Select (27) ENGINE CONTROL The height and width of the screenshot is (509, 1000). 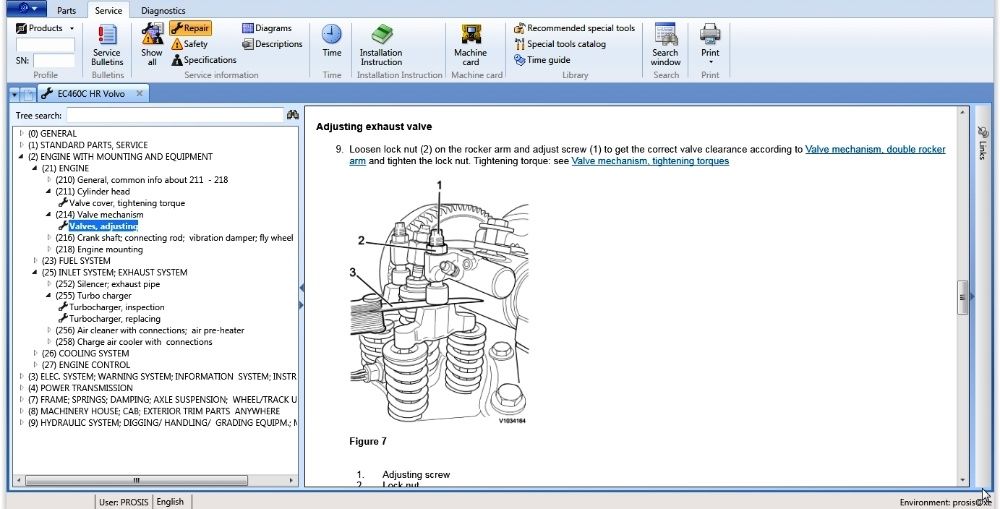[85, 364]
